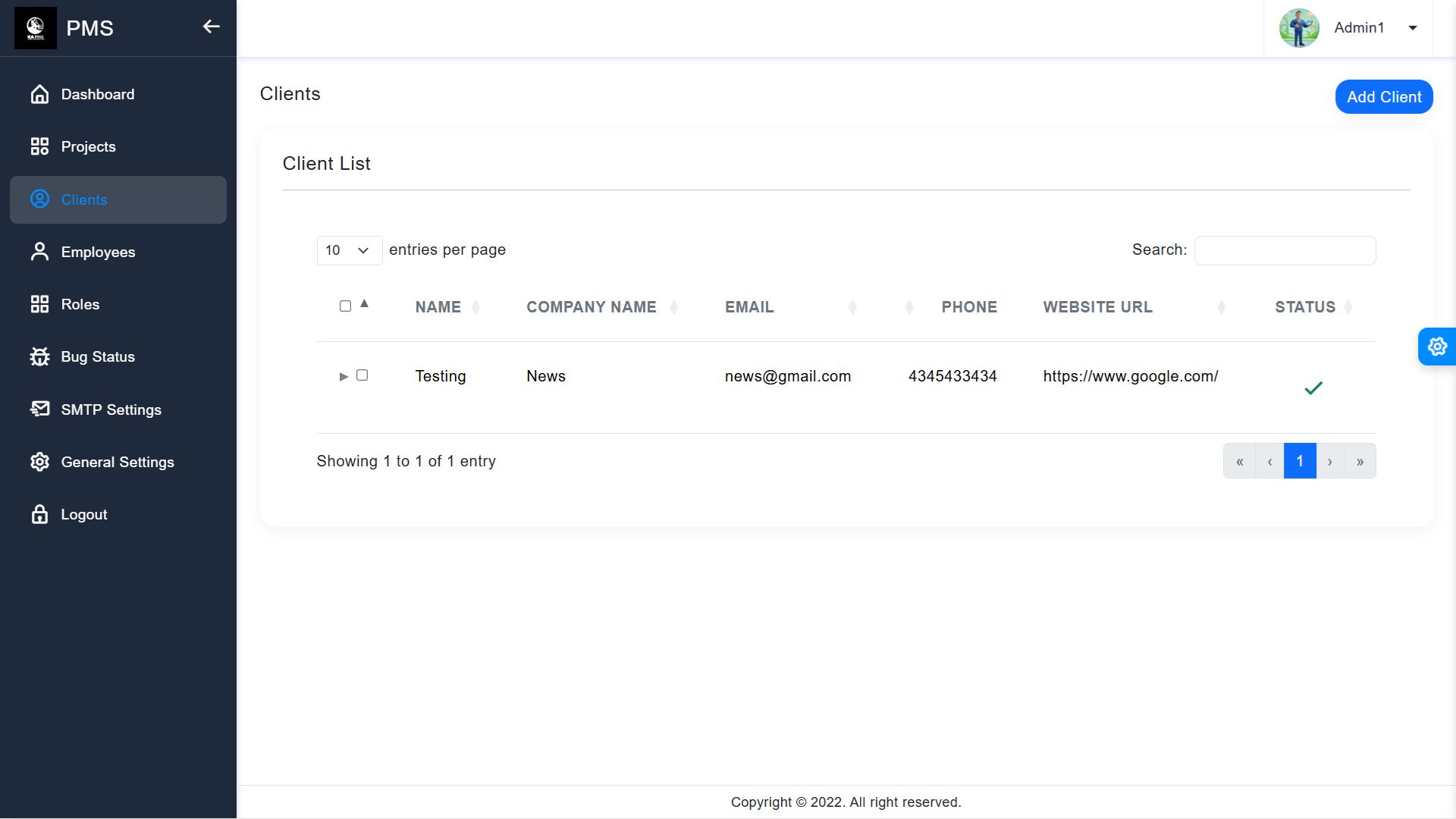This screenshot has height=819, width=1456.
Task: Click the green status checkmark for Testing
Action: (x=1313, y=388)
